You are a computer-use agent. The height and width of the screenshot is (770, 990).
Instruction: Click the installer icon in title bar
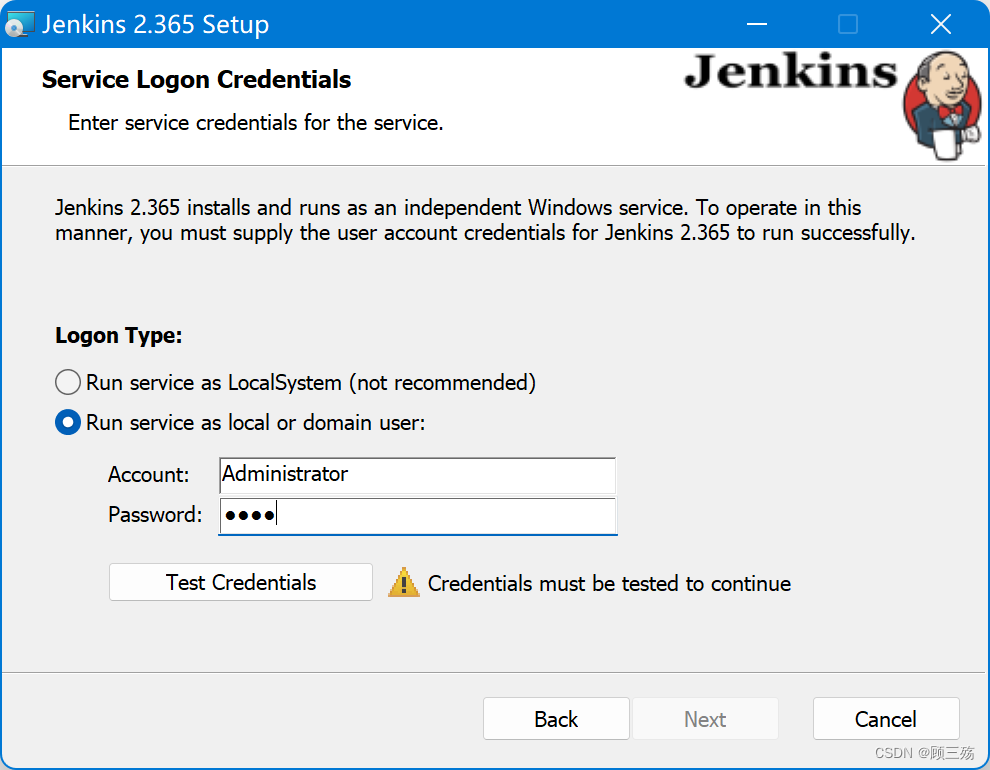[x=19, y=24]
